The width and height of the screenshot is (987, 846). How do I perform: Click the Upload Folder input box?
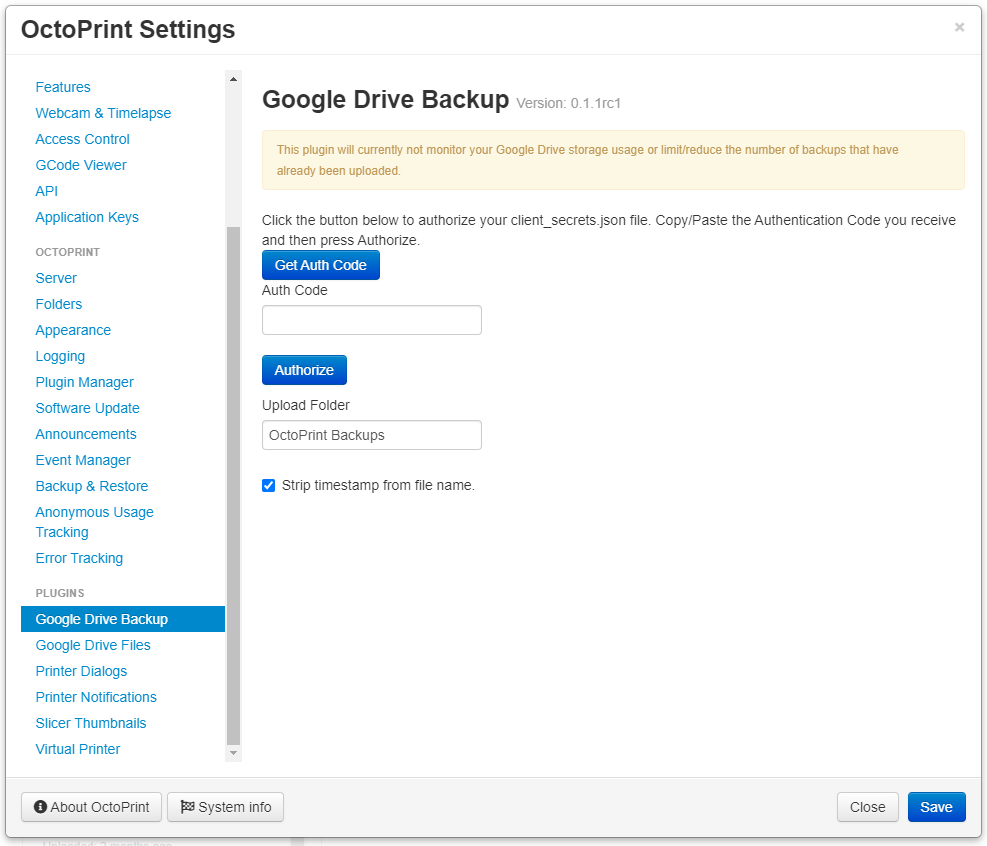[371, 435]
